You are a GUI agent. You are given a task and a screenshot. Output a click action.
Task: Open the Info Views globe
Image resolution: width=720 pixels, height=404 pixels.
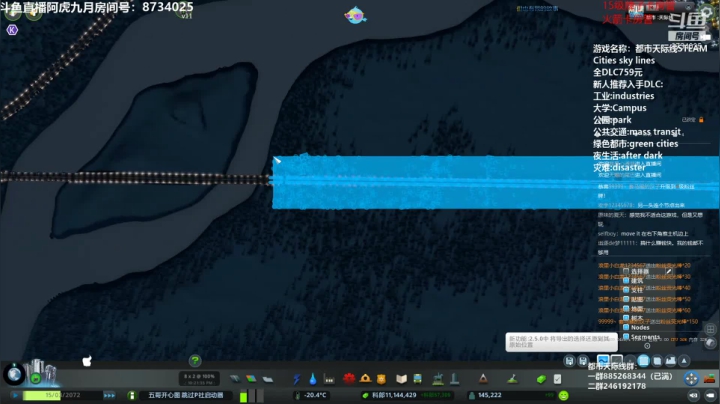(x=14, y=375)
